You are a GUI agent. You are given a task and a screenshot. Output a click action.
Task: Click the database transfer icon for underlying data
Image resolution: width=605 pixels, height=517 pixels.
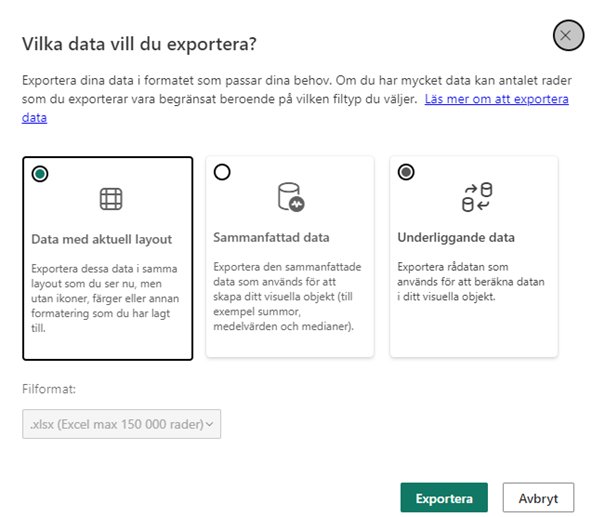click(x=476, y=197)
